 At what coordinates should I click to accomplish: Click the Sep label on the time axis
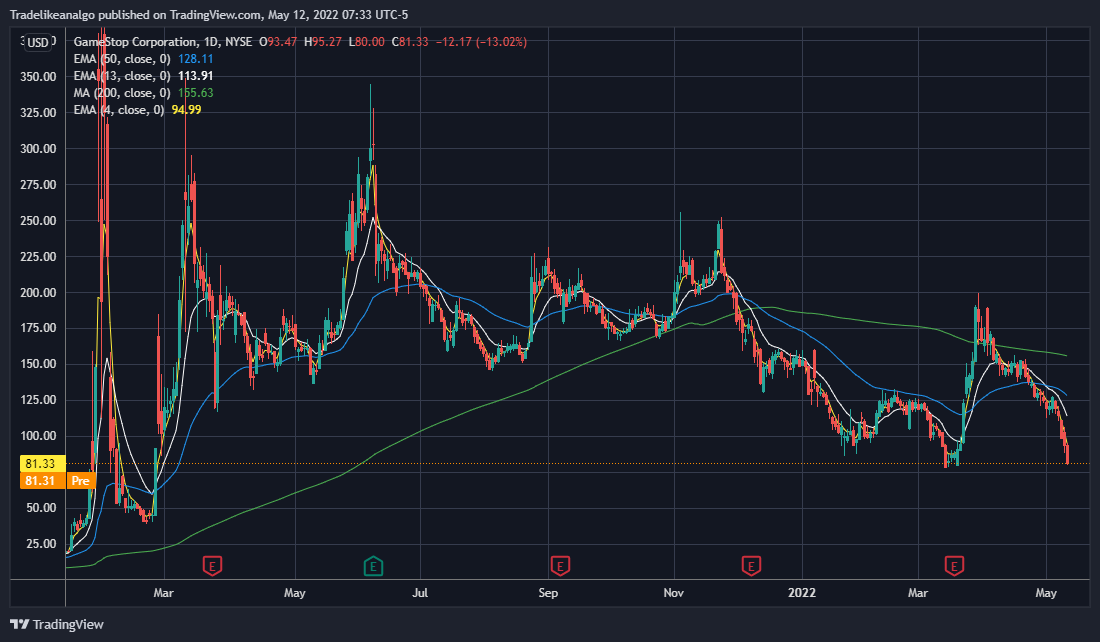pyautogui.click(x=548, y=593)
